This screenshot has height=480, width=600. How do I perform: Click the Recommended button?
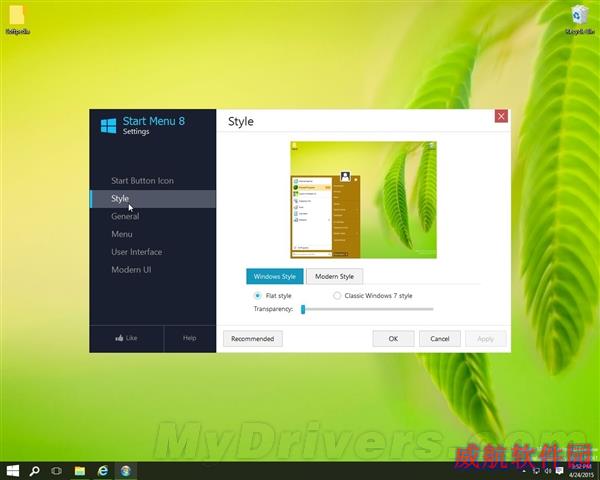(x=253, y=339)
